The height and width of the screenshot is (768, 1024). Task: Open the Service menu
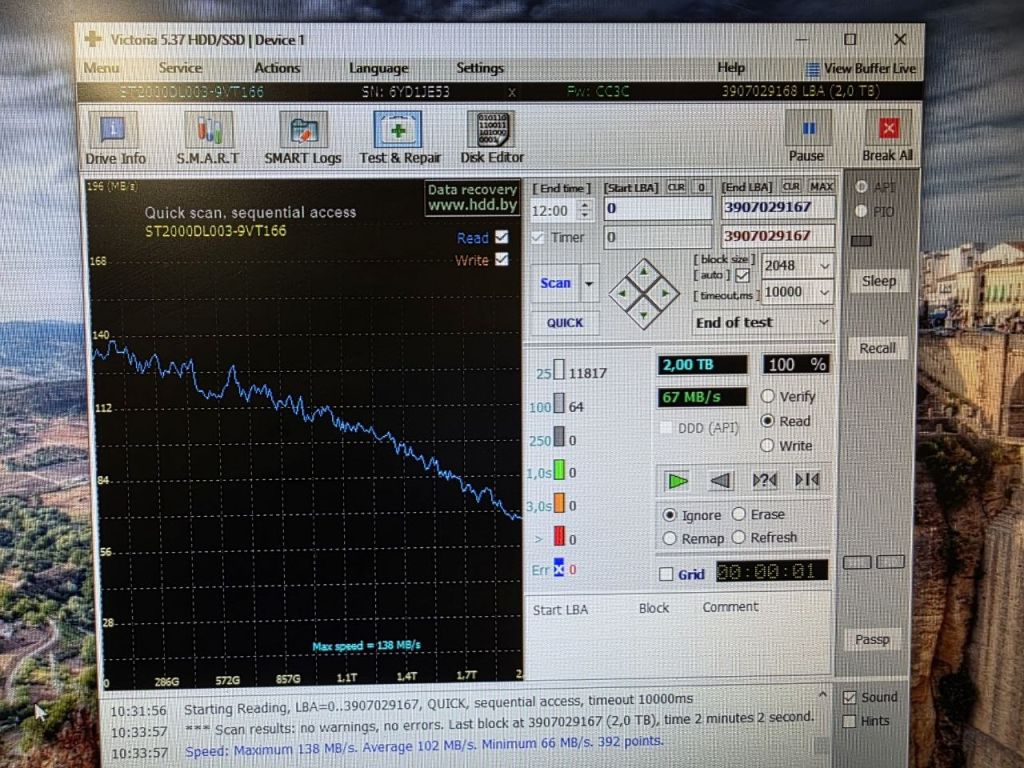pos(180,68)
